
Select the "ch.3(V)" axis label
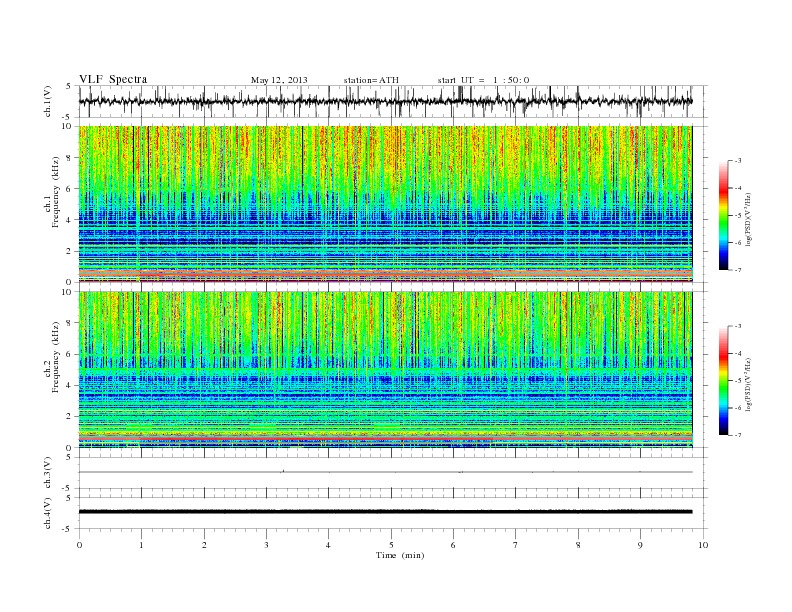click(47, 473)
